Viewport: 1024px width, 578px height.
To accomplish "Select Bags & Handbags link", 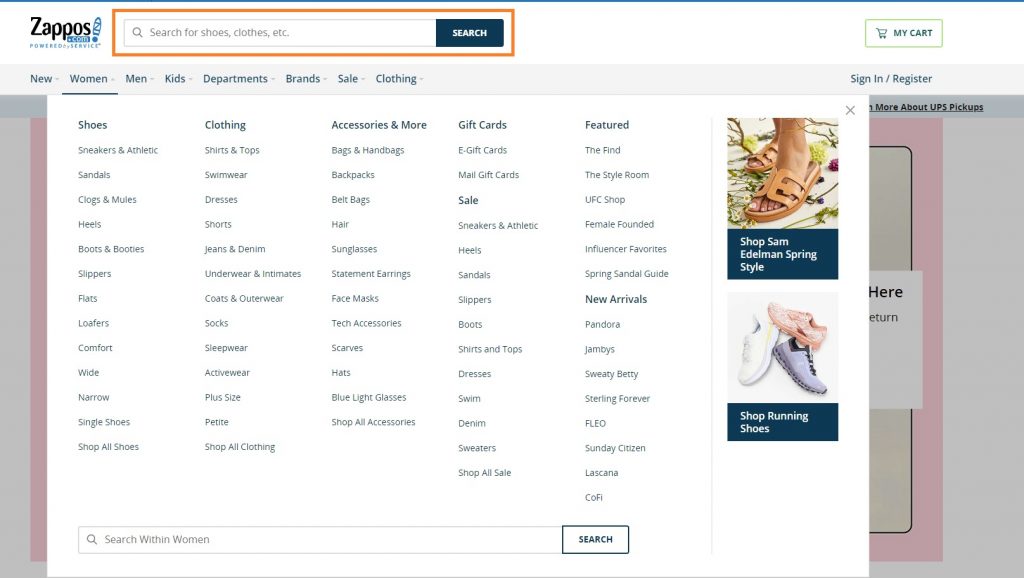I will 368,150.
